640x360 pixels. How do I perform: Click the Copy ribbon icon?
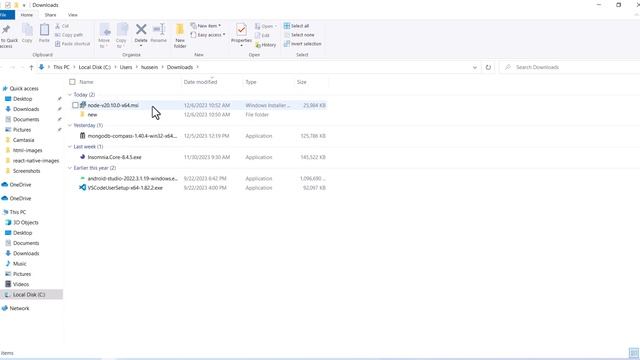(x=27, y=30)
